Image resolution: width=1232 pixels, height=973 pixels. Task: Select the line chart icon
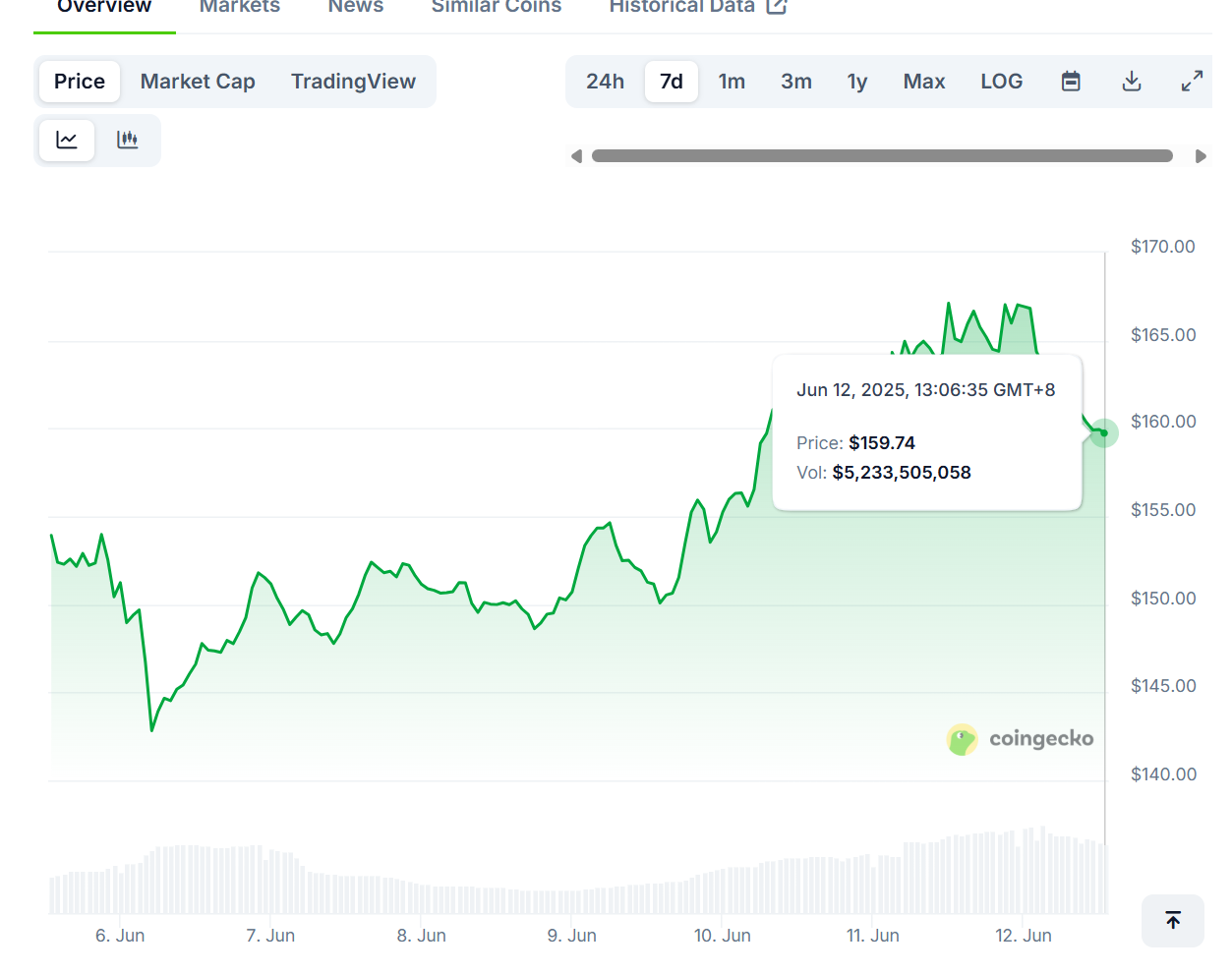tap(66, 140)
